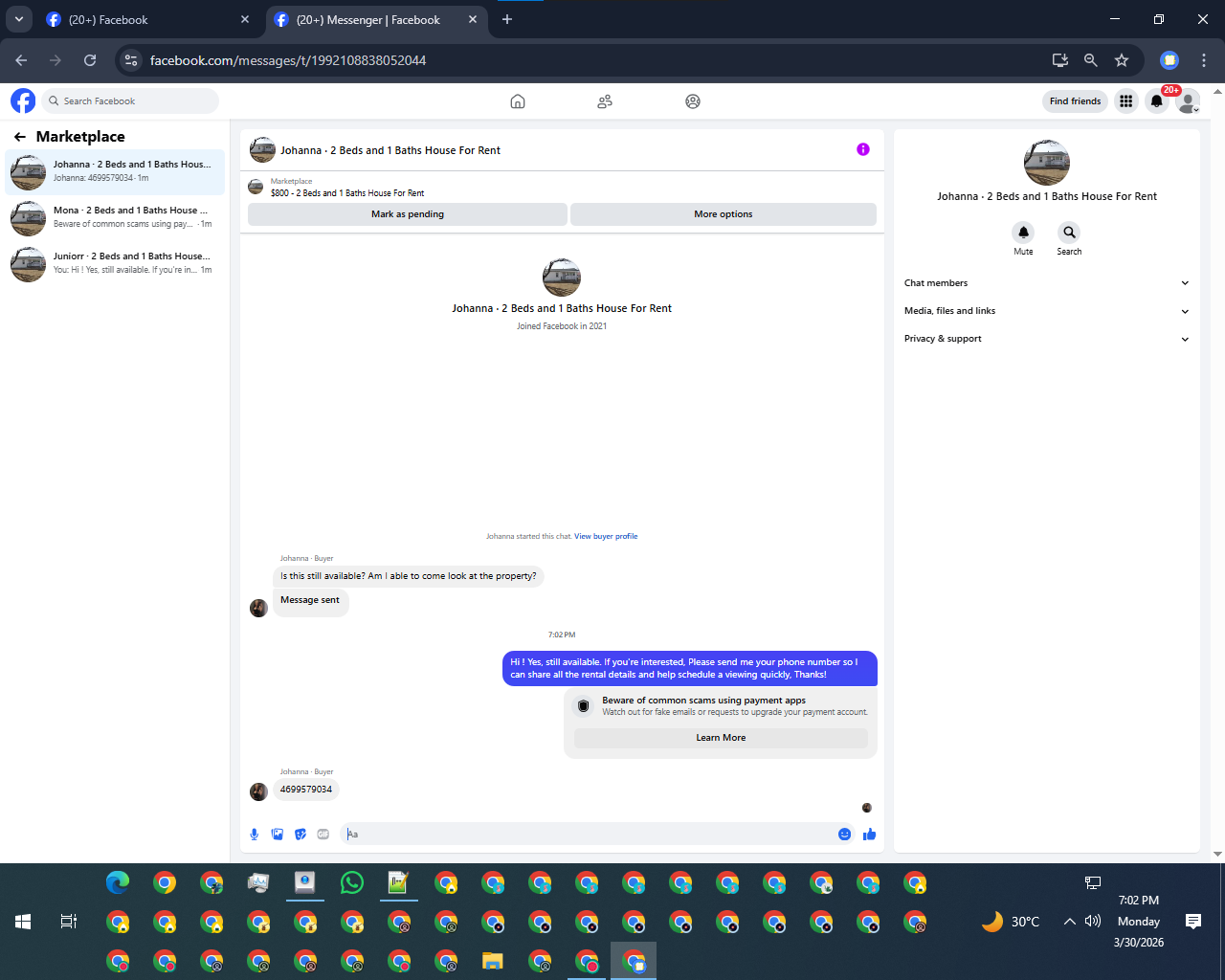Bookmark this page star icon

pyautogui.click(x=1122, y=60)
